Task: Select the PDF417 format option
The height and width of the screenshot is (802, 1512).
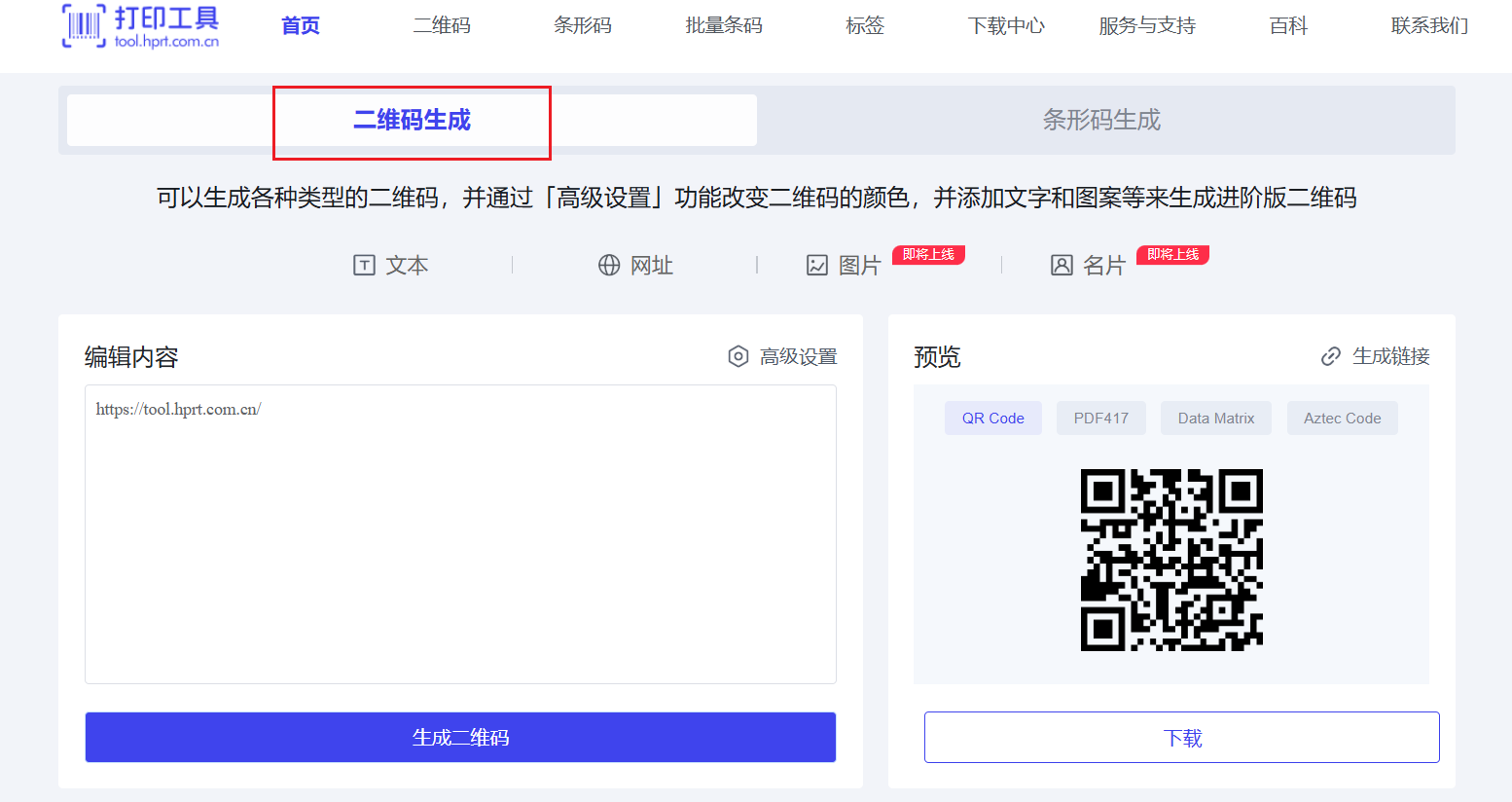Action: coord(1101,418)
